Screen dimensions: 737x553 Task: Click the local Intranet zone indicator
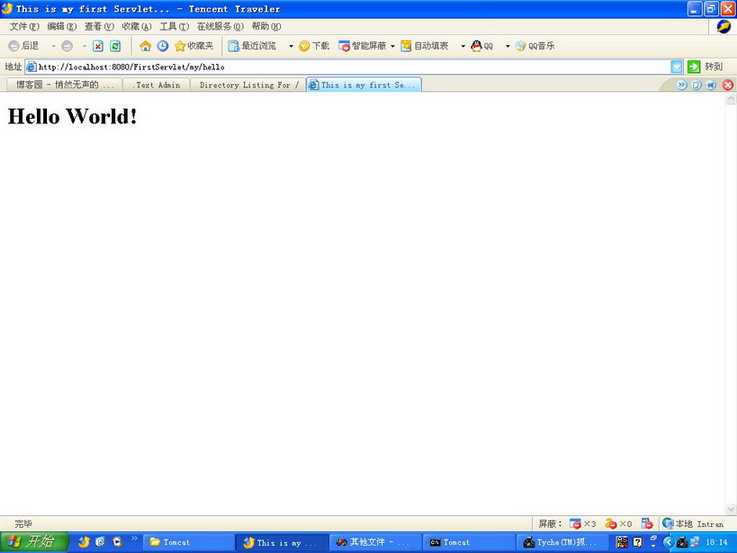click(693, 523)
